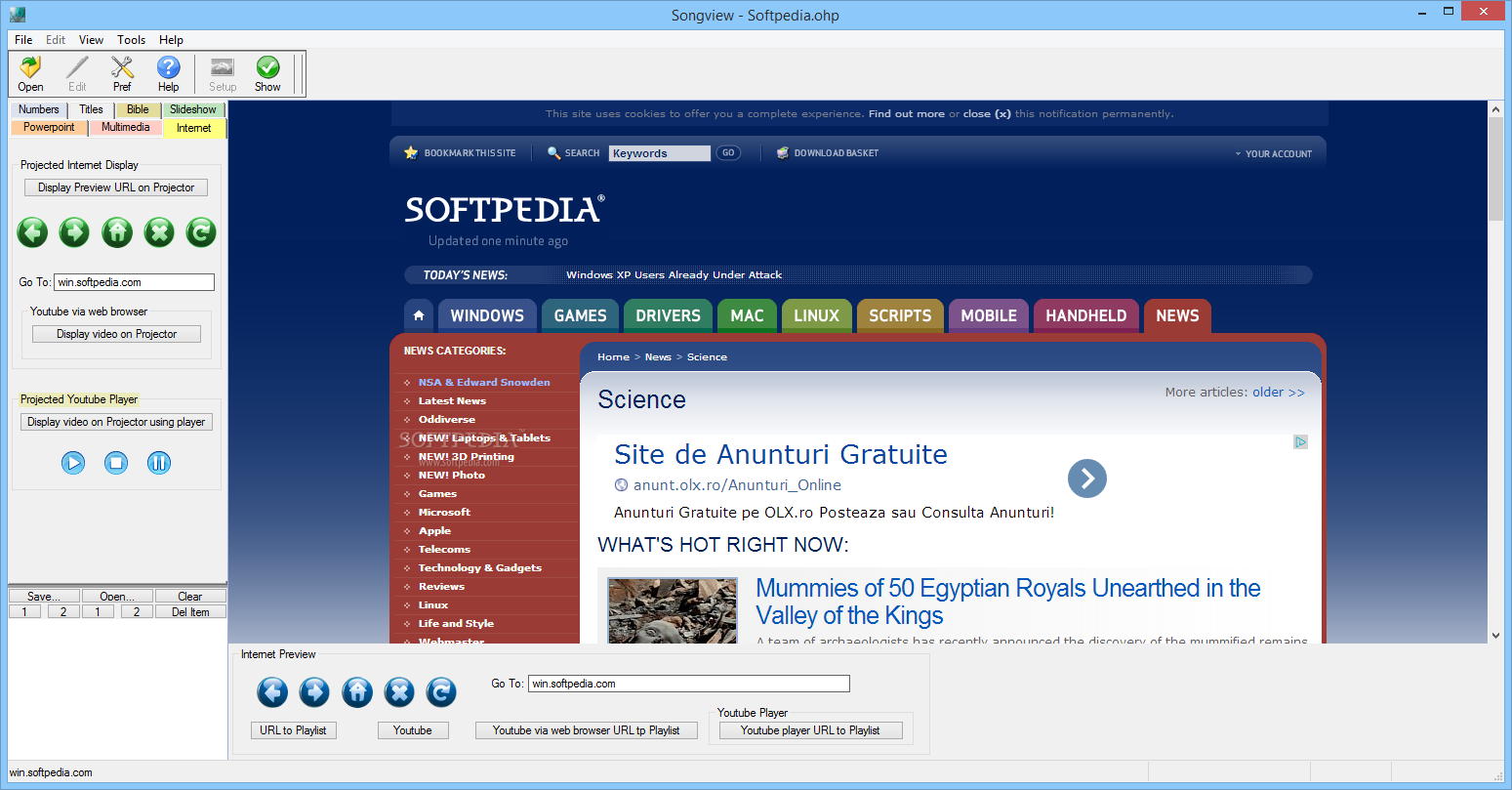Click green refresh icon in Projected Internet Display
This screenshot has width=1512, height=790.
(x=201, y=232)
